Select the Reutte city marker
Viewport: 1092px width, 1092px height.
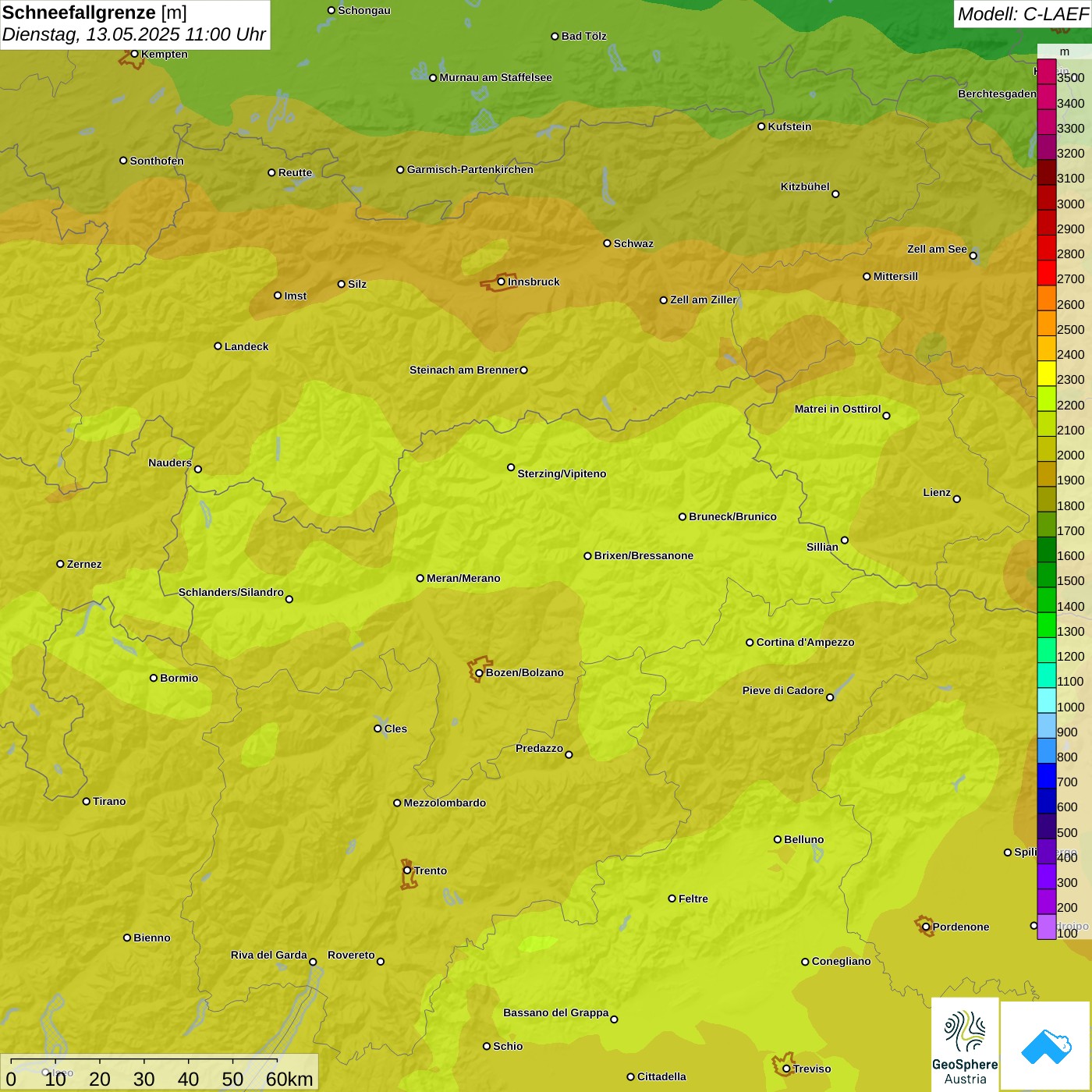pyautogui.click(x=271, y=172)
